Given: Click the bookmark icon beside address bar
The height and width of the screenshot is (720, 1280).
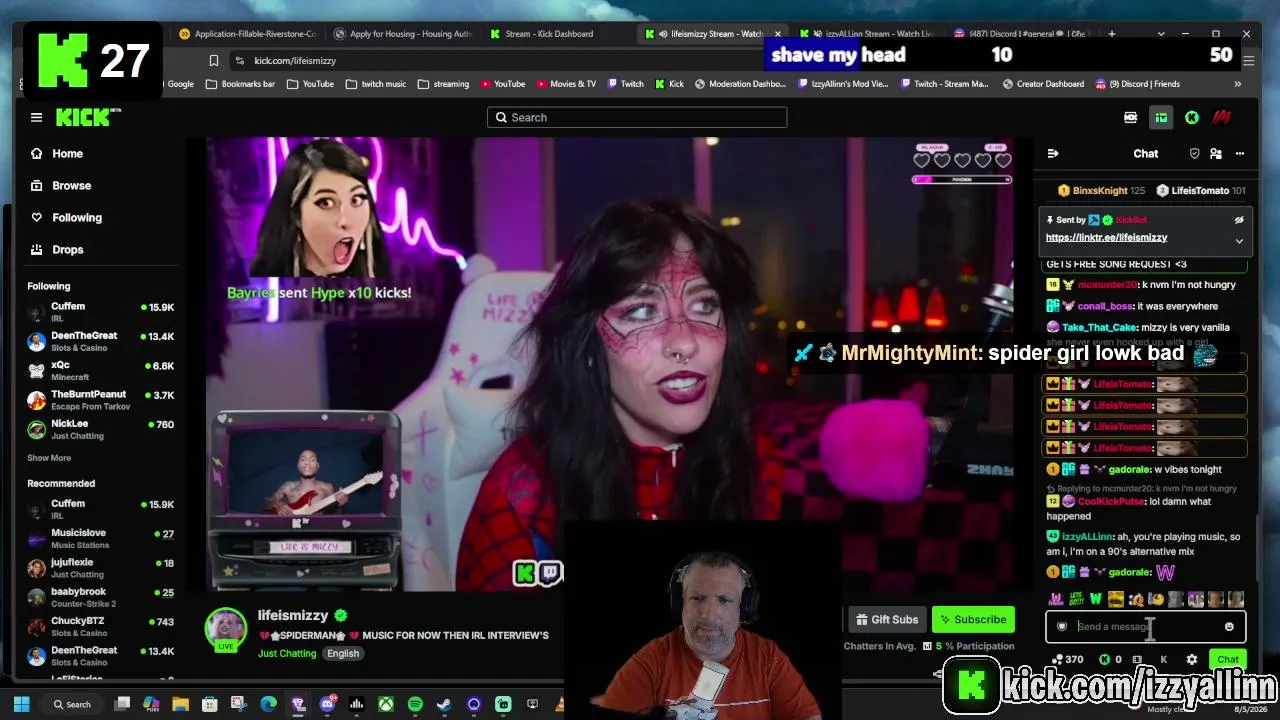Looking at the screenshot, I should [x=213, y=61].
